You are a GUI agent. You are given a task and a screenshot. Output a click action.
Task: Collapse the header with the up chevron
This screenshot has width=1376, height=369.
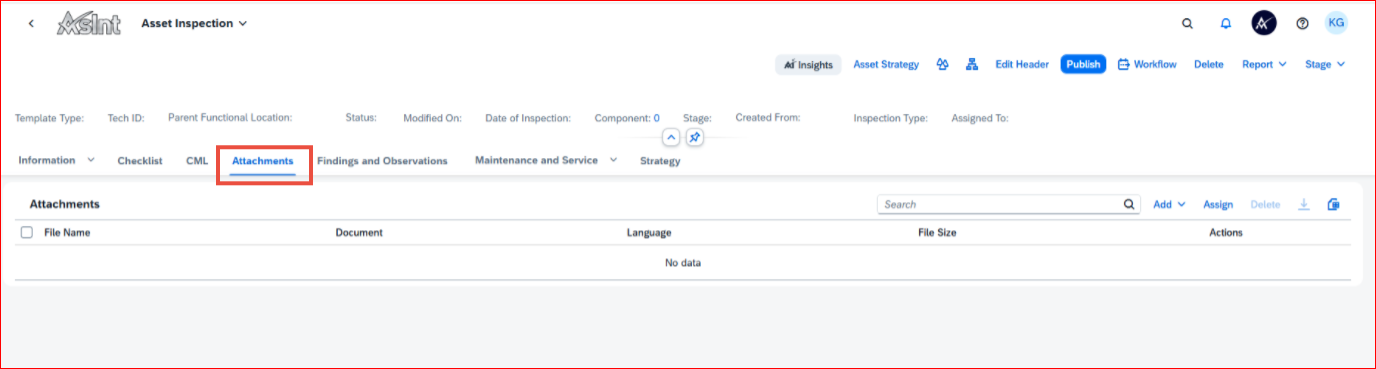[x=672, y=137]
